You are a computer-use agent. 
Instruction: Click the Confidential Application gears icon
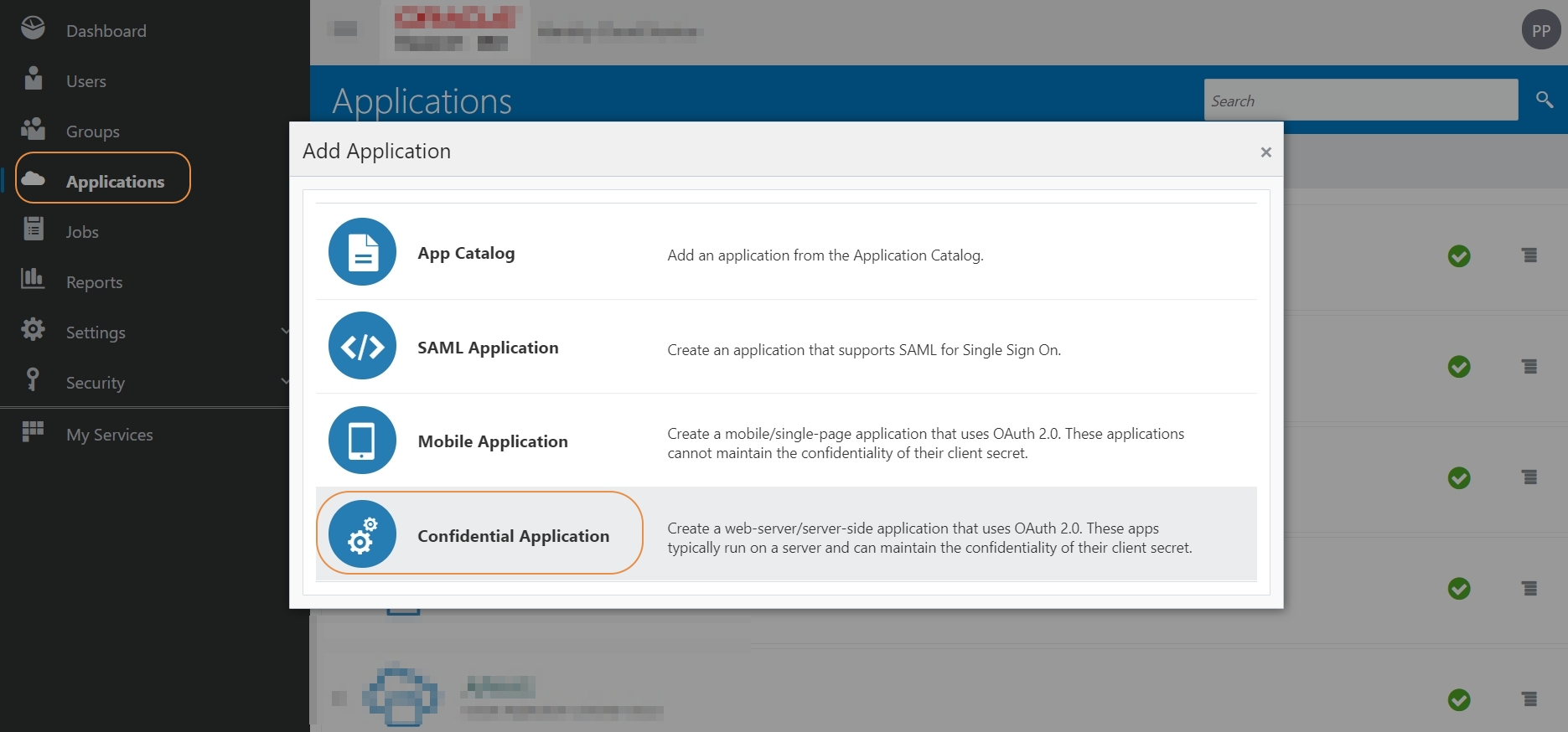(x=362, y=534)
